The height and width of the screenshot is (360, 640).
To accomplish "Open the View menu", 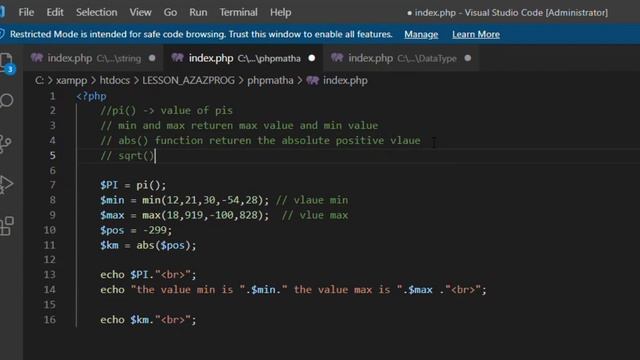I will [140, 12].
